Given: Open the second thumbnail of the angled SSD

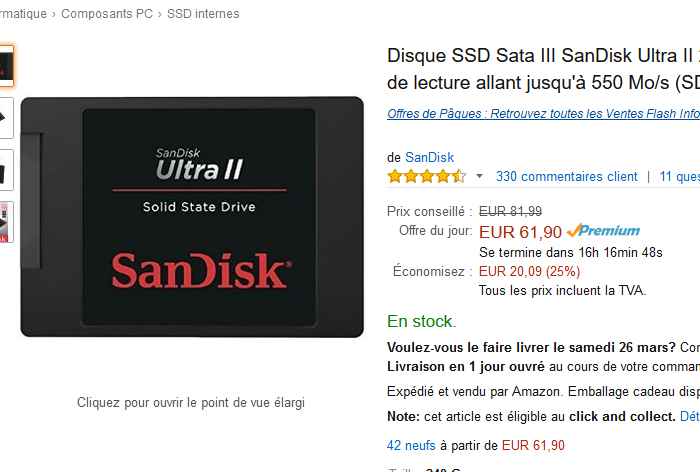Looking at the screenshot, I should (6, 118).
